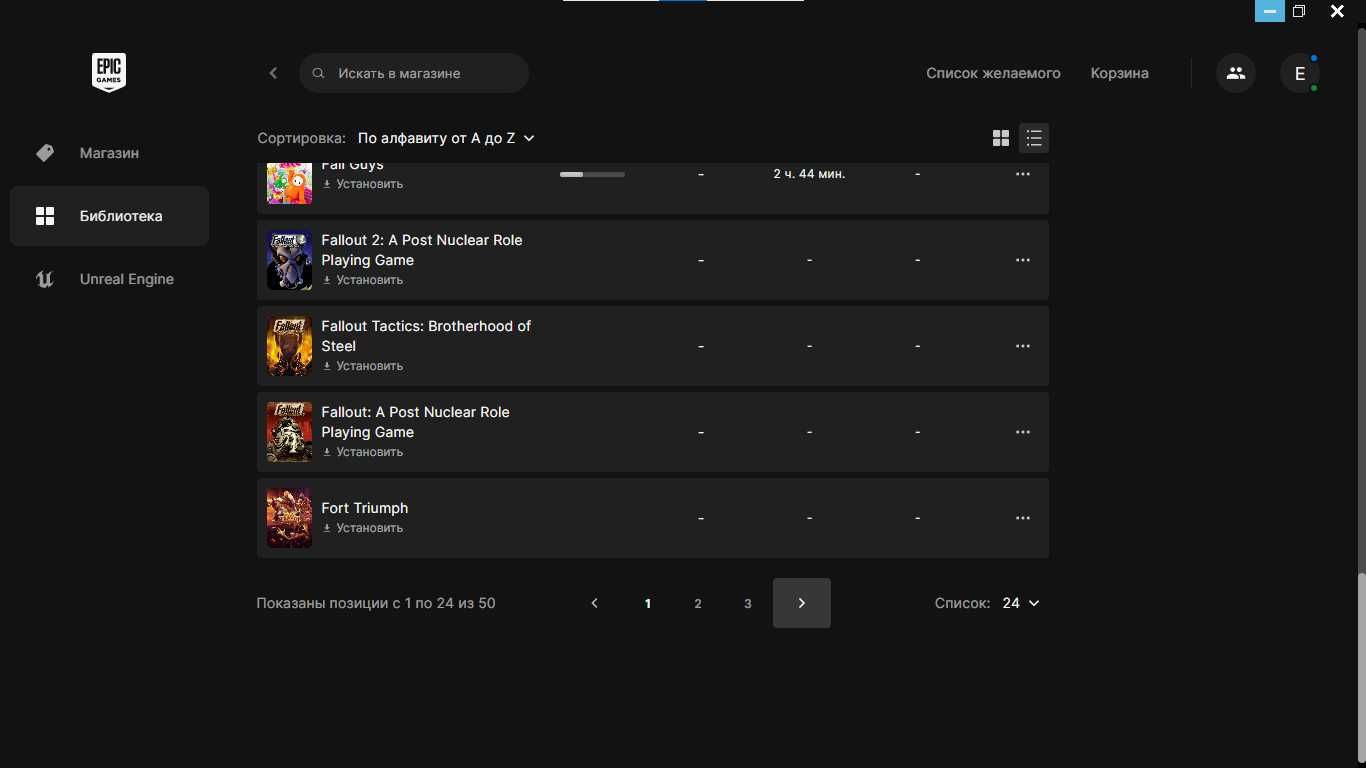This screenshot has width=1366, height=768.
Task: Switch to grid view
Action: [x=1001, y=138]
